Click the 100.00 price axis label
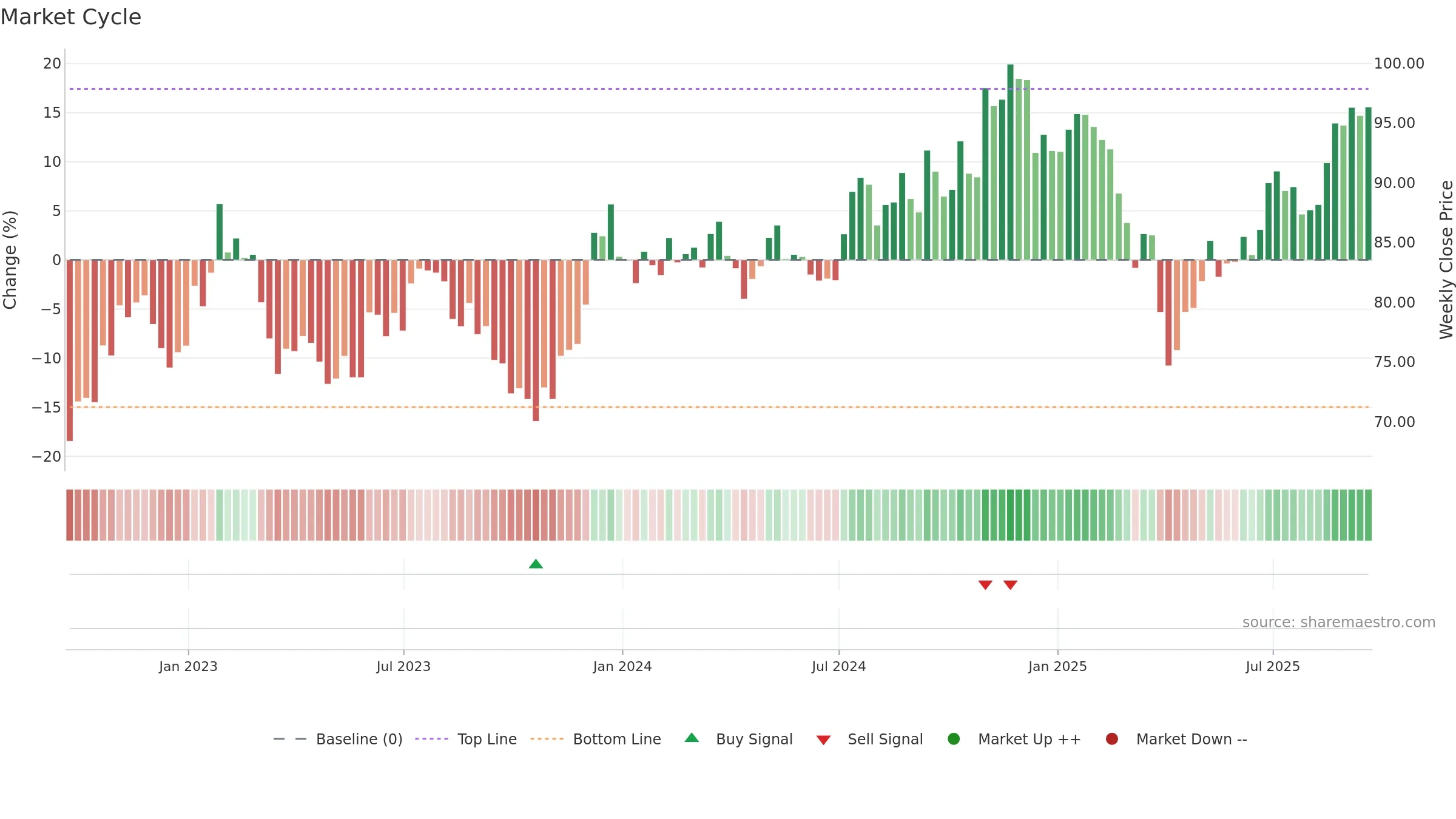1456x819 pixels. (1399, 63)
